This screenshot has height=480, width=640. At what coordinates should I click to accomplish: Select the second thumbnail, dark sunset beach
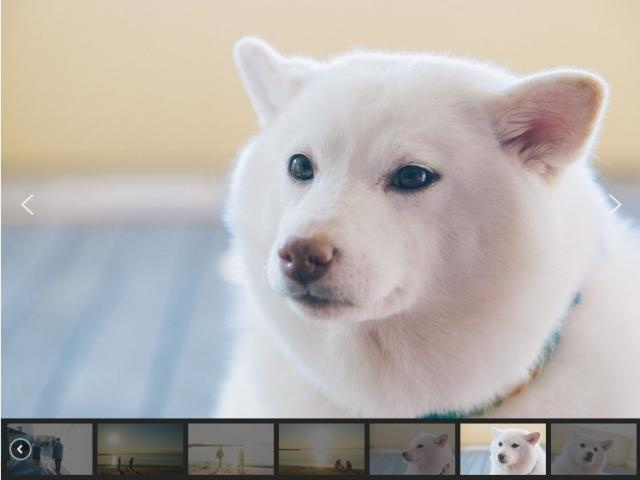140,449
